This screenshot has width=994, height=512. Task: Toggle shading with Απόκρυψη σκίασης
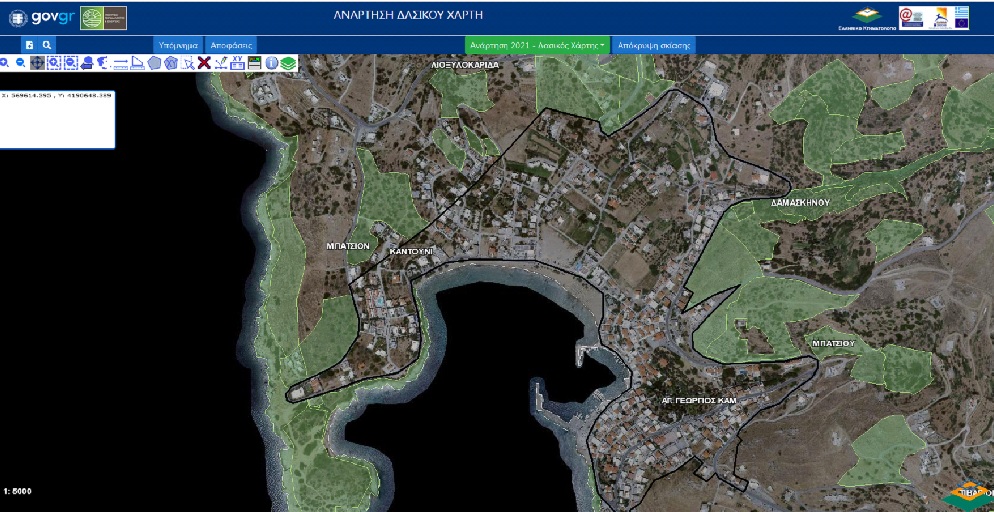click(653, 45)
